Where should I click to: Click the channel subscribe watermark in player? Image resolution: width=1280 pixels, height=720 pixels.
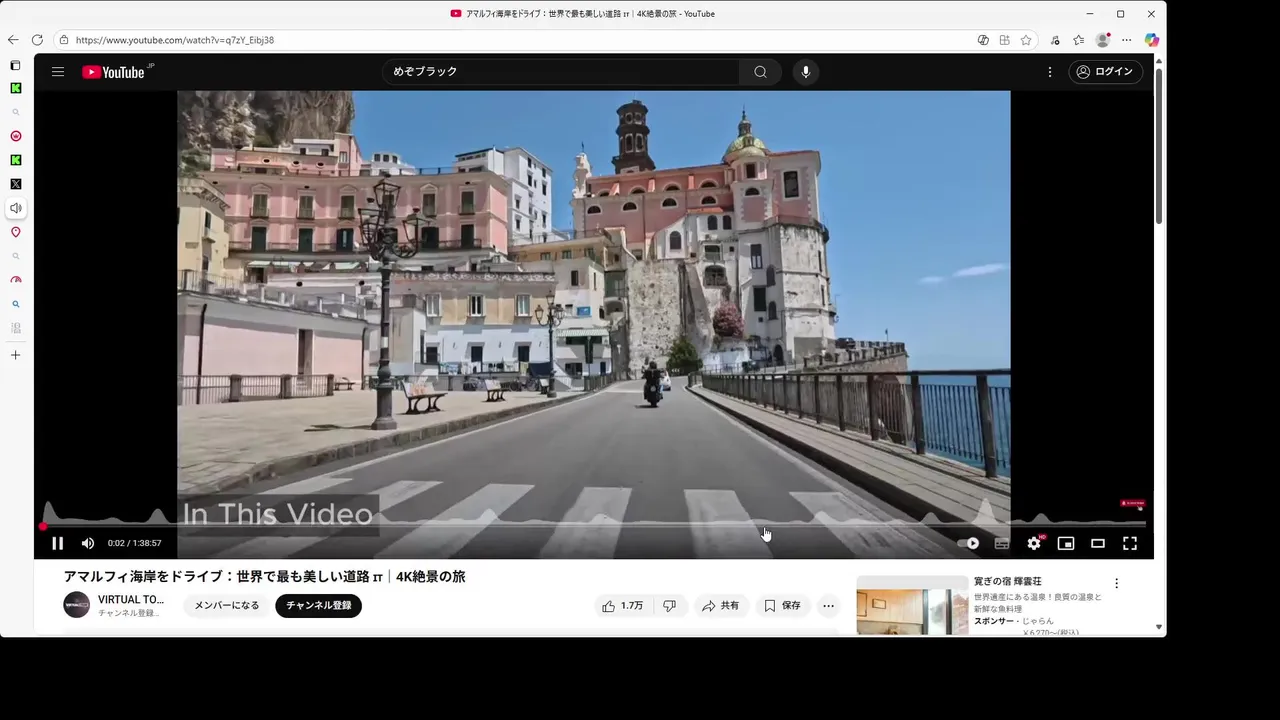click(1132, 503)
